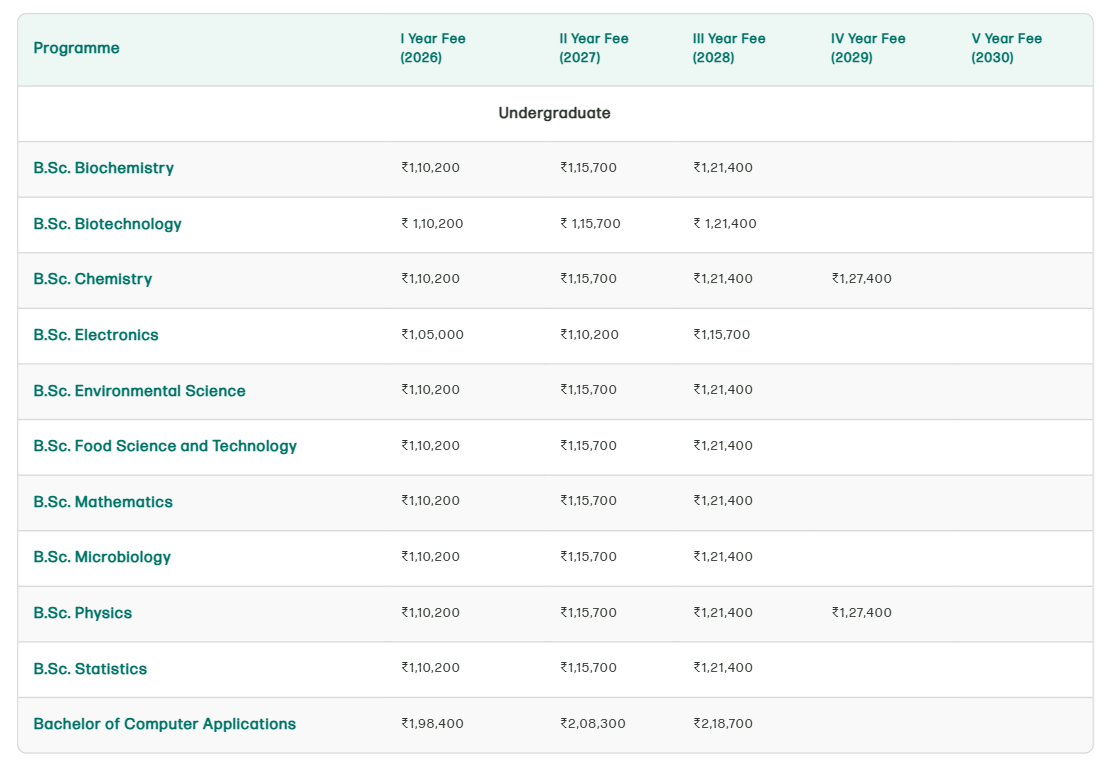
Task: Open the B.Sc. Electronics programme link
Action: pyautogui.click(x=95, y=335)
